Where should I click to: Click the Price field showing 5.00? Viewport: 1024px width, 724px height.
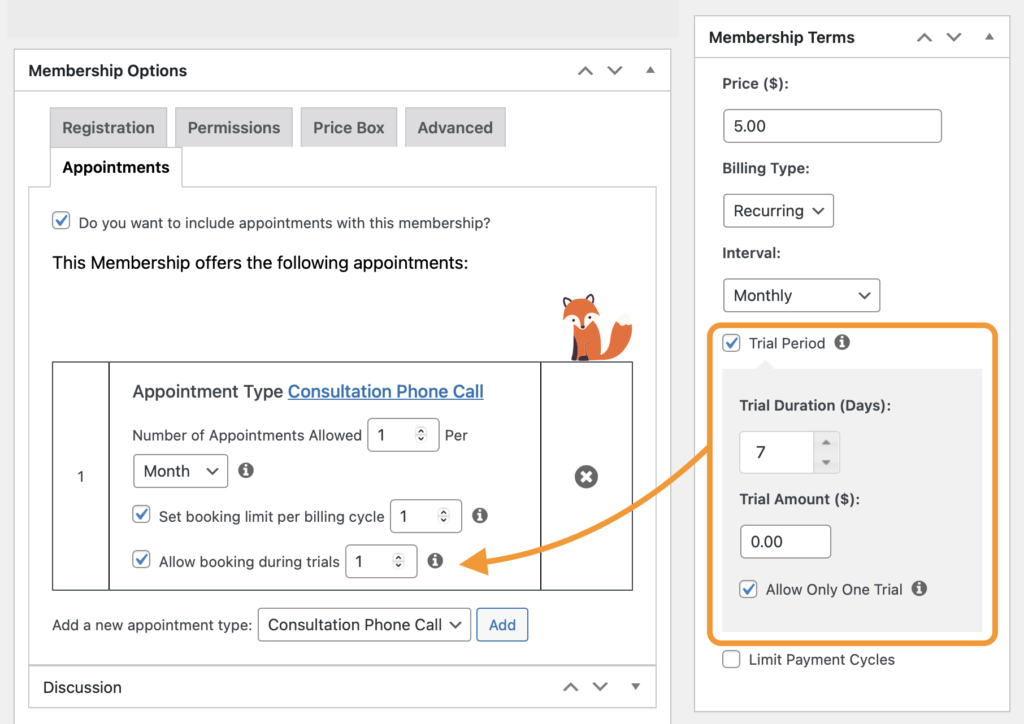click(832, 126)
